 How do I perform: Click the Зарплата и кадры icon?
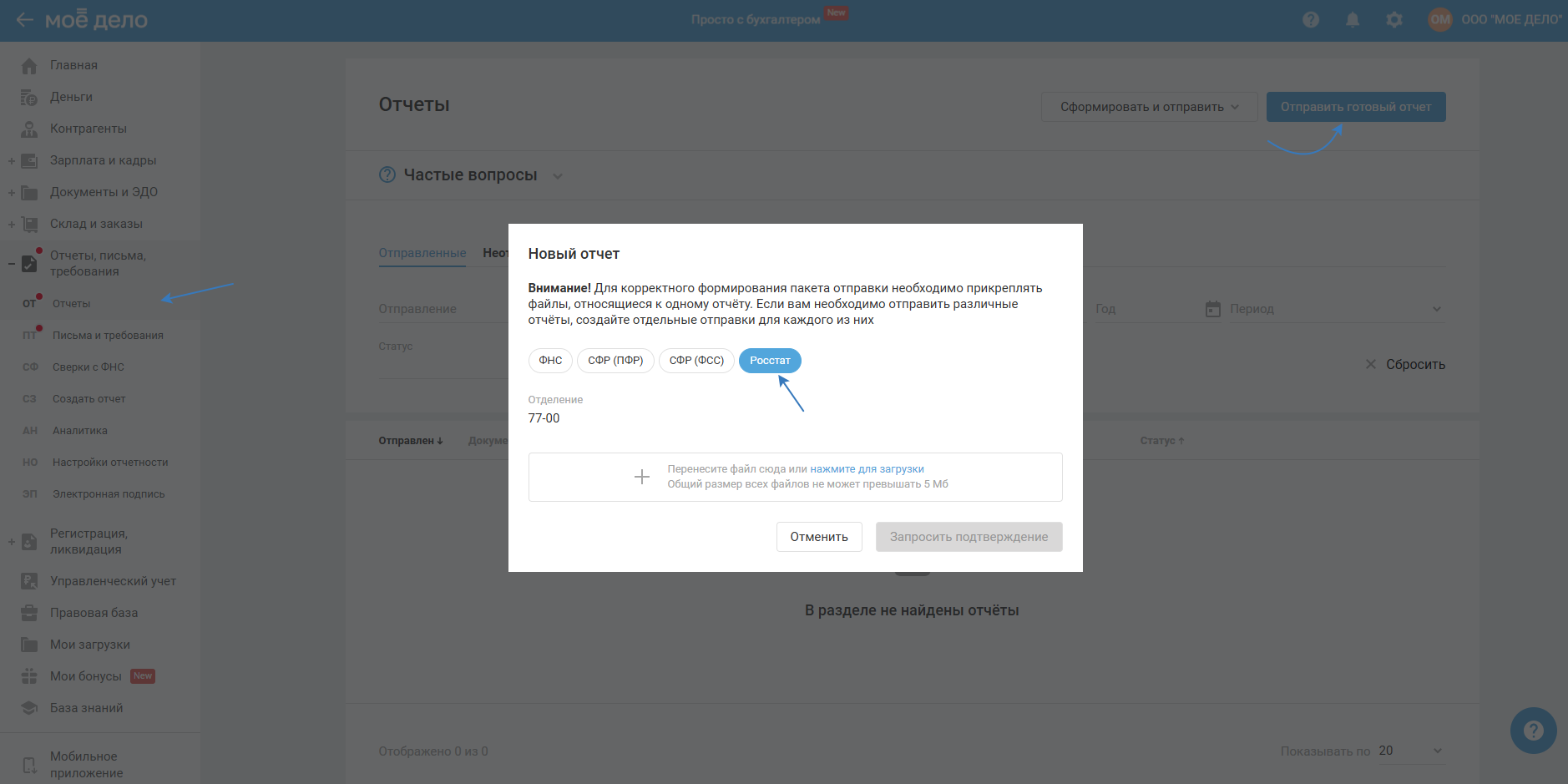click(29, 160)
